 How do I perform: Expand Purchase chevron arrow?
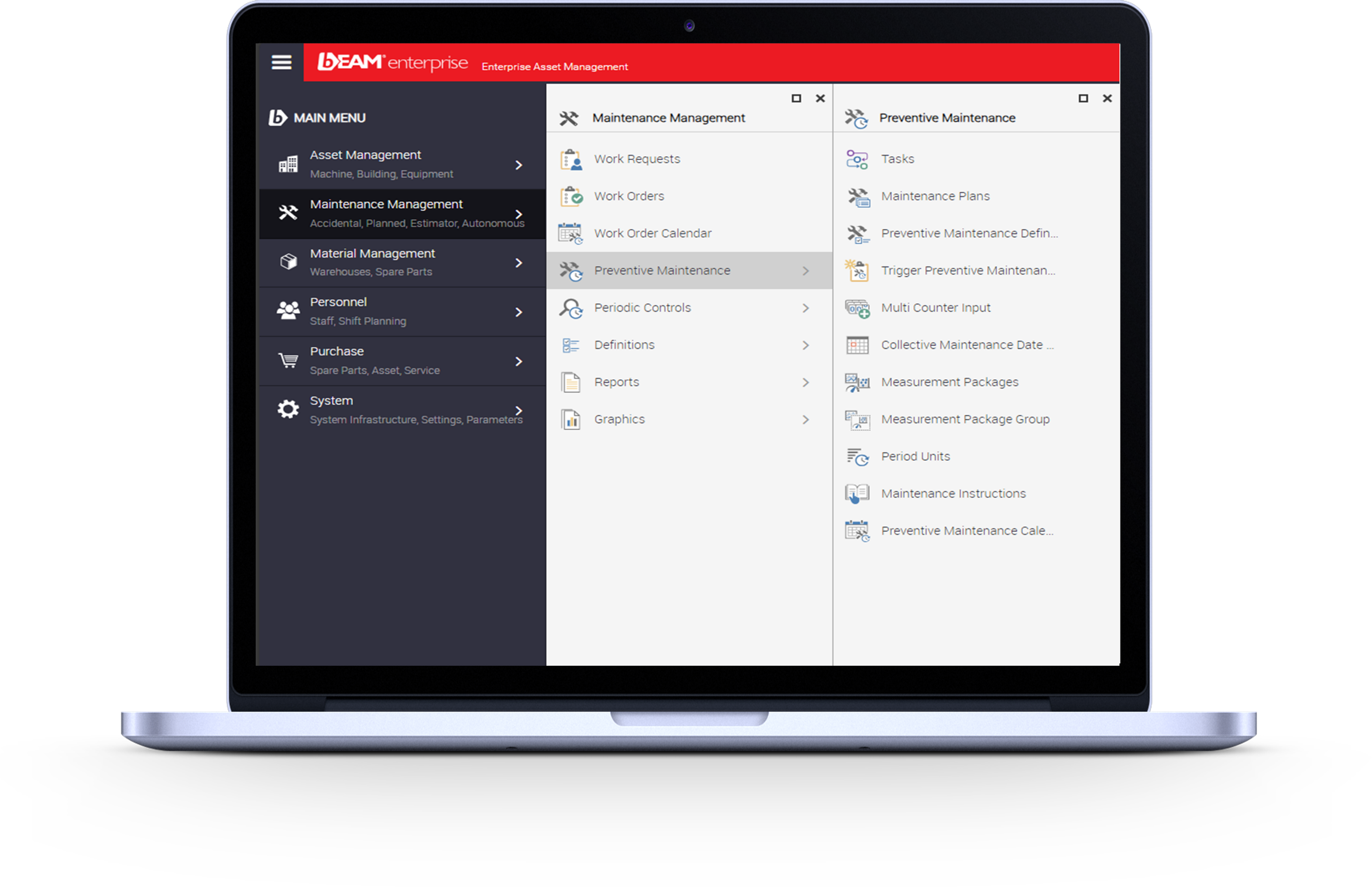518,361
